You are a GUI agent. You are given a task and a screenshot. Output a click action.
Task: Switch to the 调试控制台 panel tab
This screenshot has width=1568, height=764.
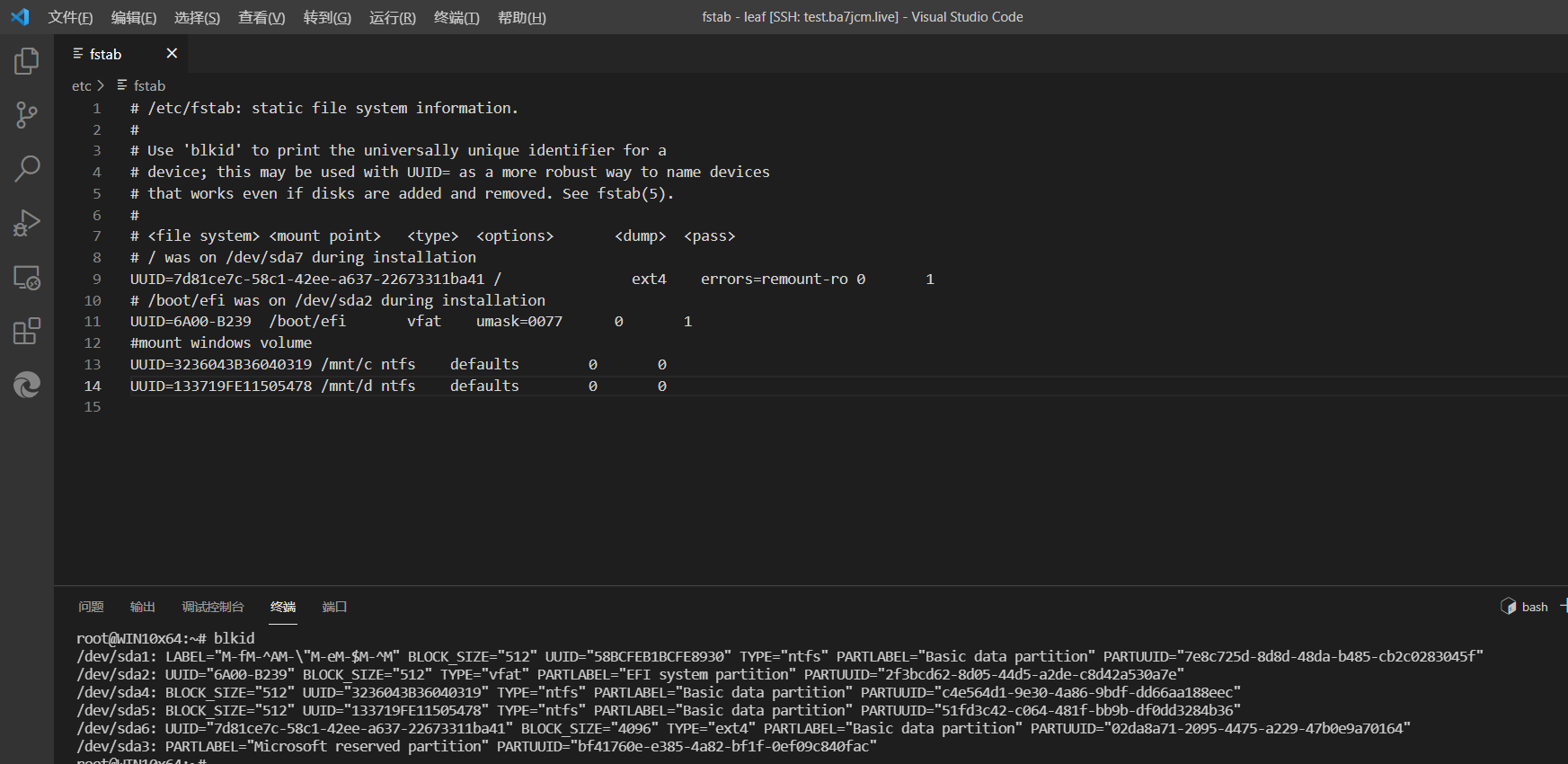pyautogui.click(x=213, y=607)
